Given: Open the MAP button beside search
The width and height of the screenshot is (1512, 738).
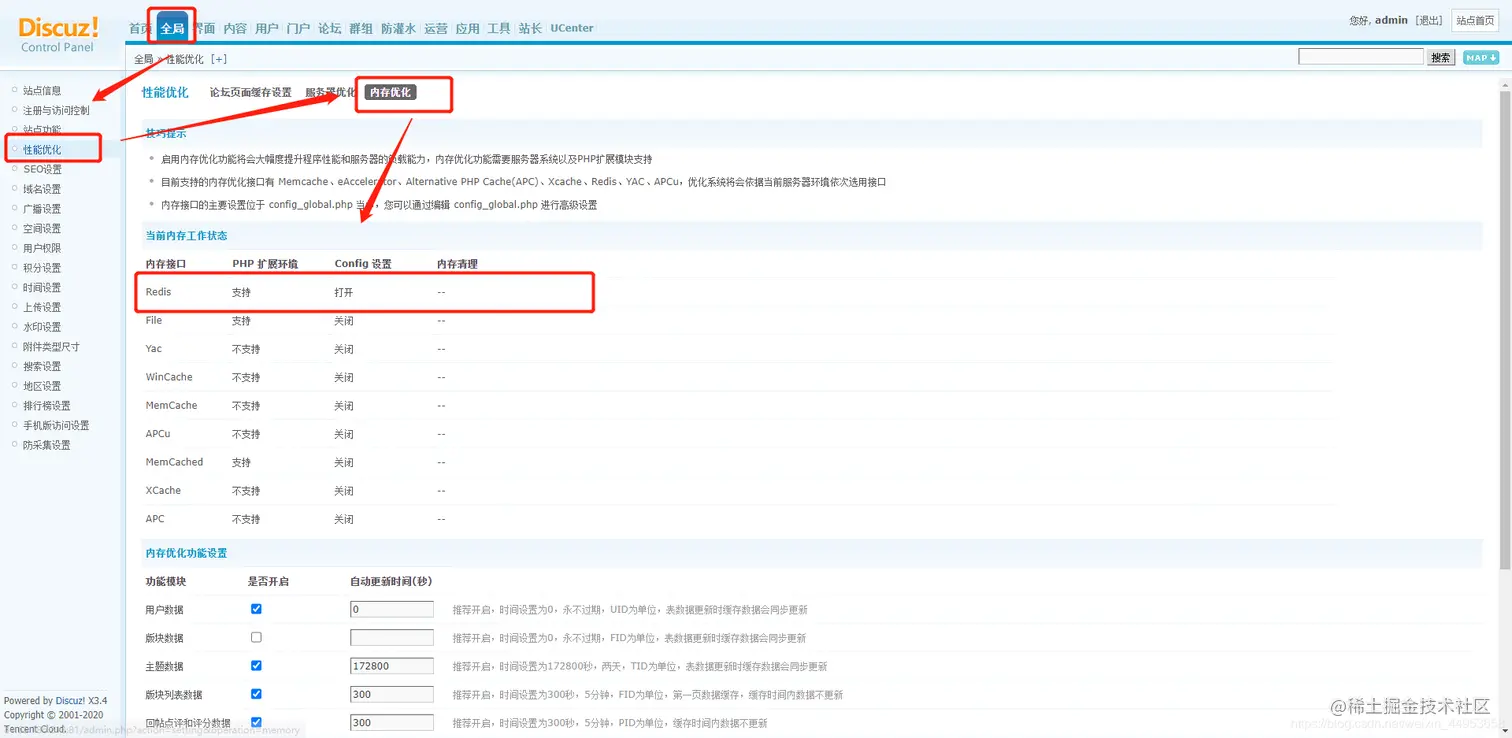Looking at the screenshot, I should click(x=1481, y=58).
